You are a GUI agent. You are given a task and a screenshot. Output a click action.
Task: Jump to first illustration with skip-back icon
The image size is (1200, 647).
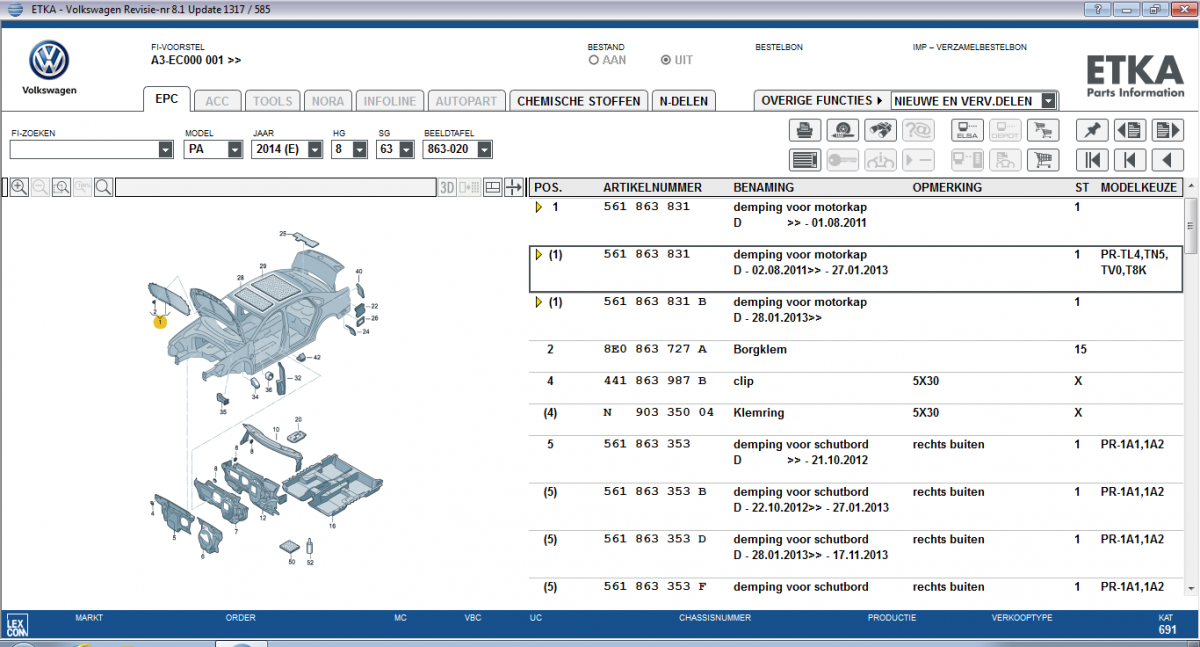(x=1092, y=160)
